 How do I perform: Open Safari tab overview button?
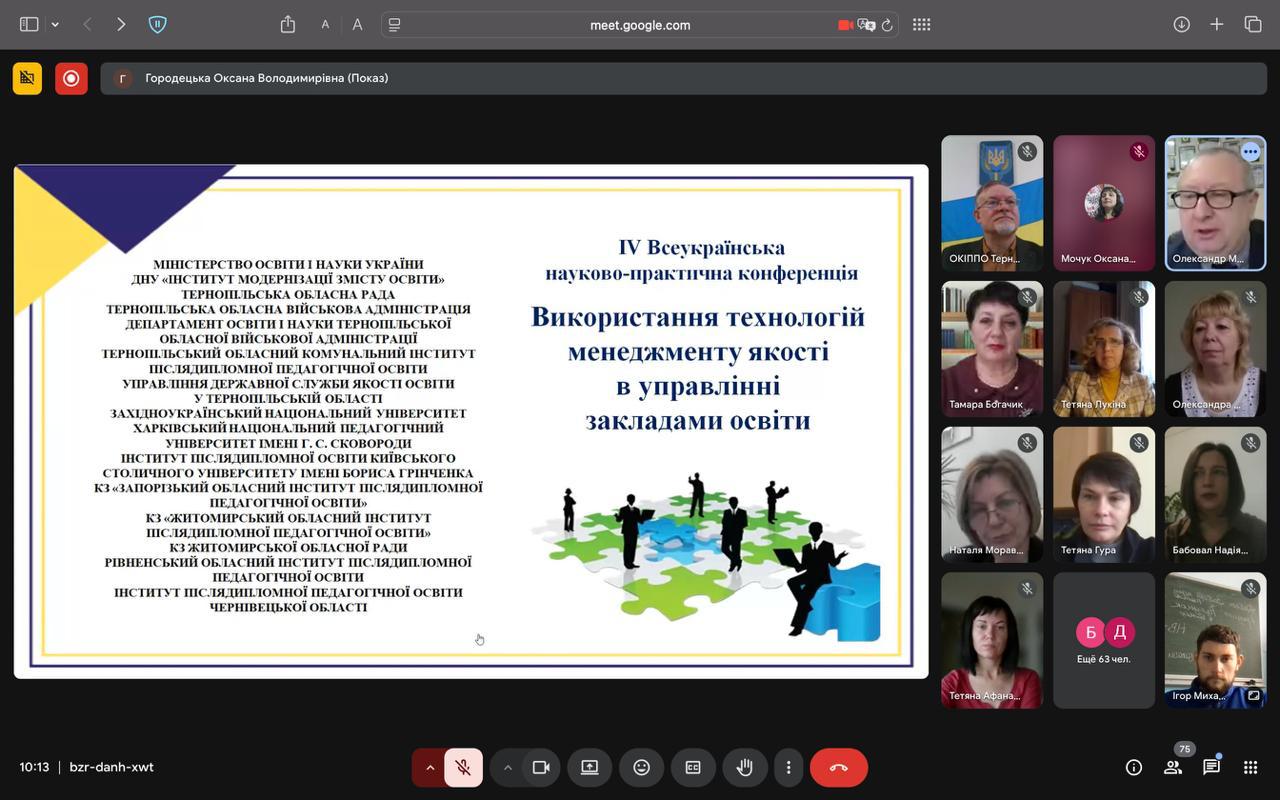point(1252,25)
